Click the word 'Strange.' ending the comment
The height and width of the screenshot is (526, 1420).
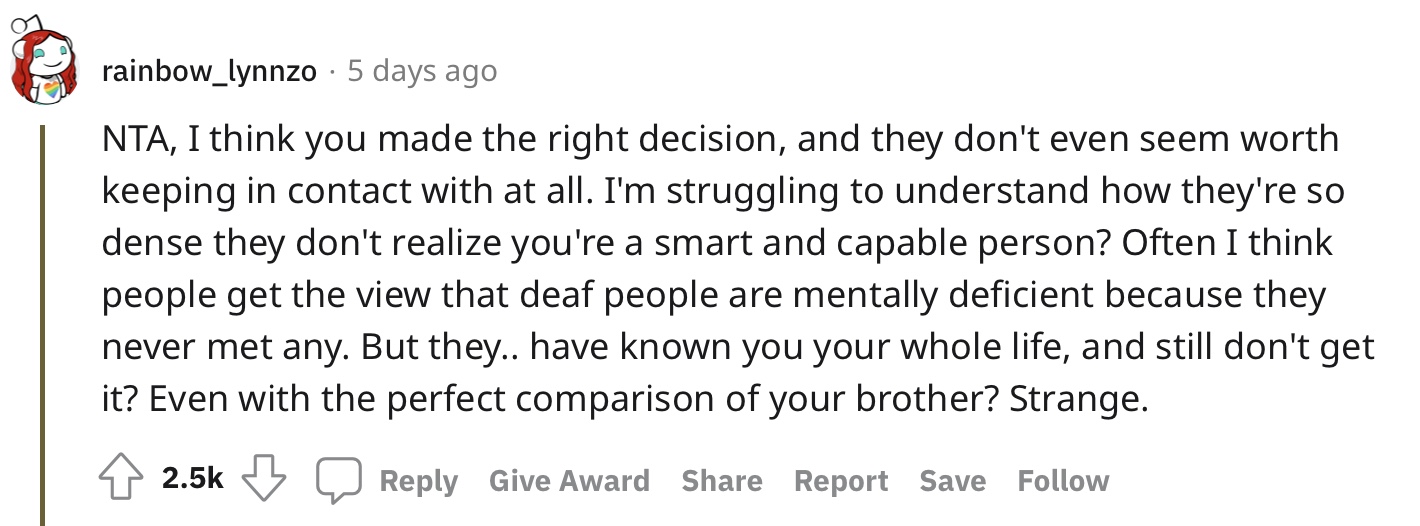coord(1078,400)
